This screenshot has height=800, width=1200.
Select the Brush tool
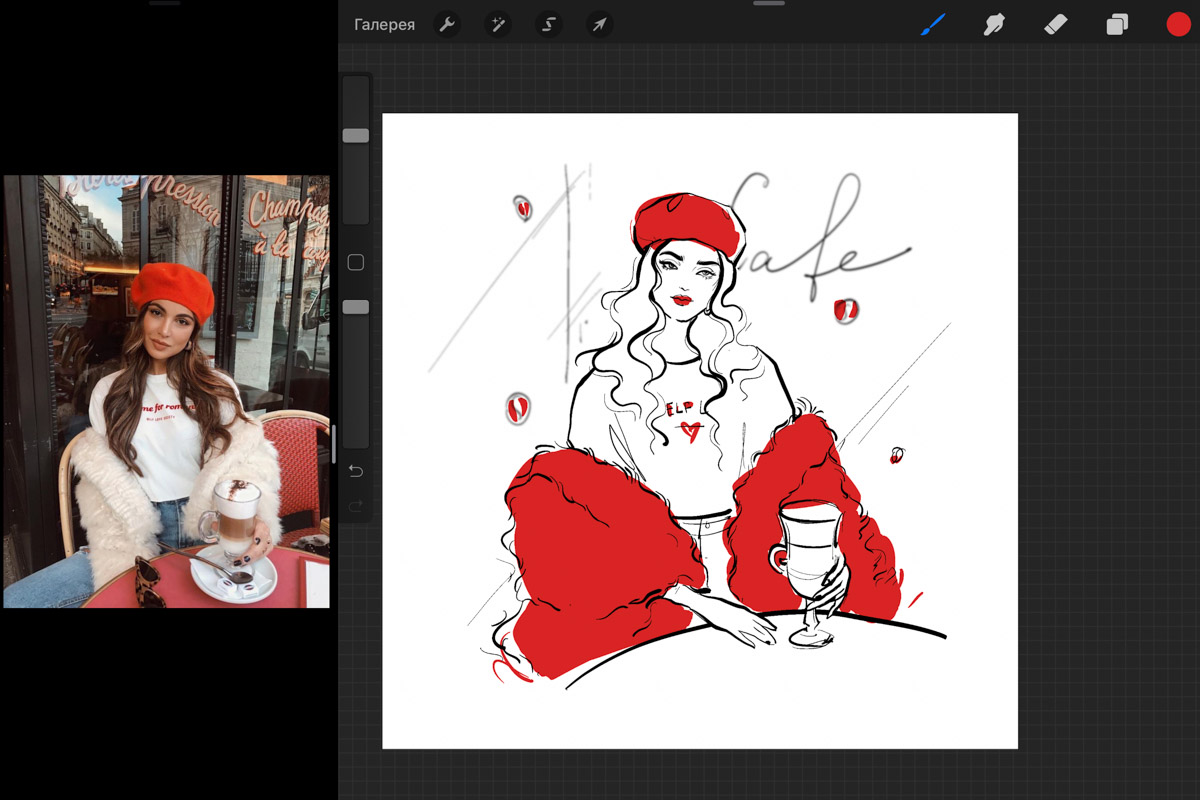[932, 25]
